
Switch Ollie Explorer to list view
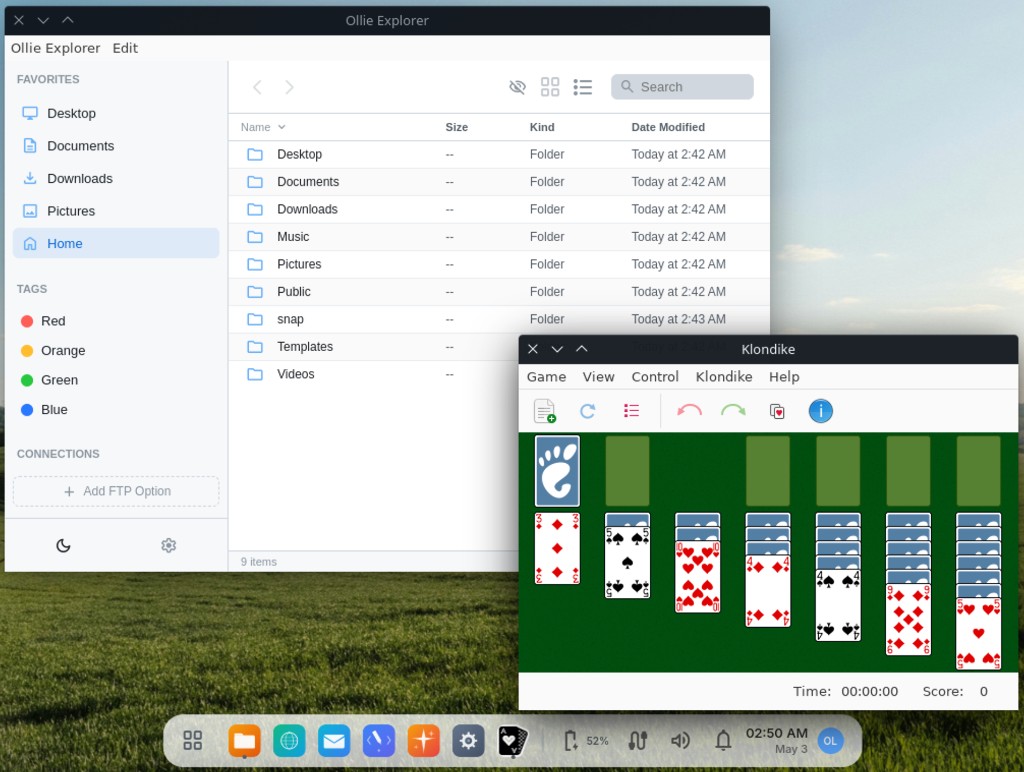coord(583,87)
